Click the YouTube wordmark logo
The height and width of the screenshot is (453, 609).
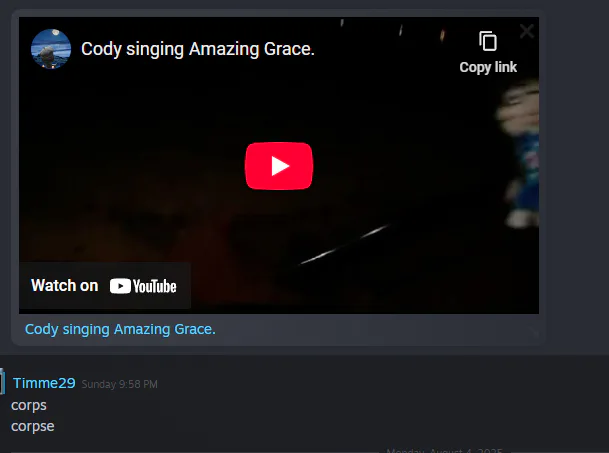143,286
